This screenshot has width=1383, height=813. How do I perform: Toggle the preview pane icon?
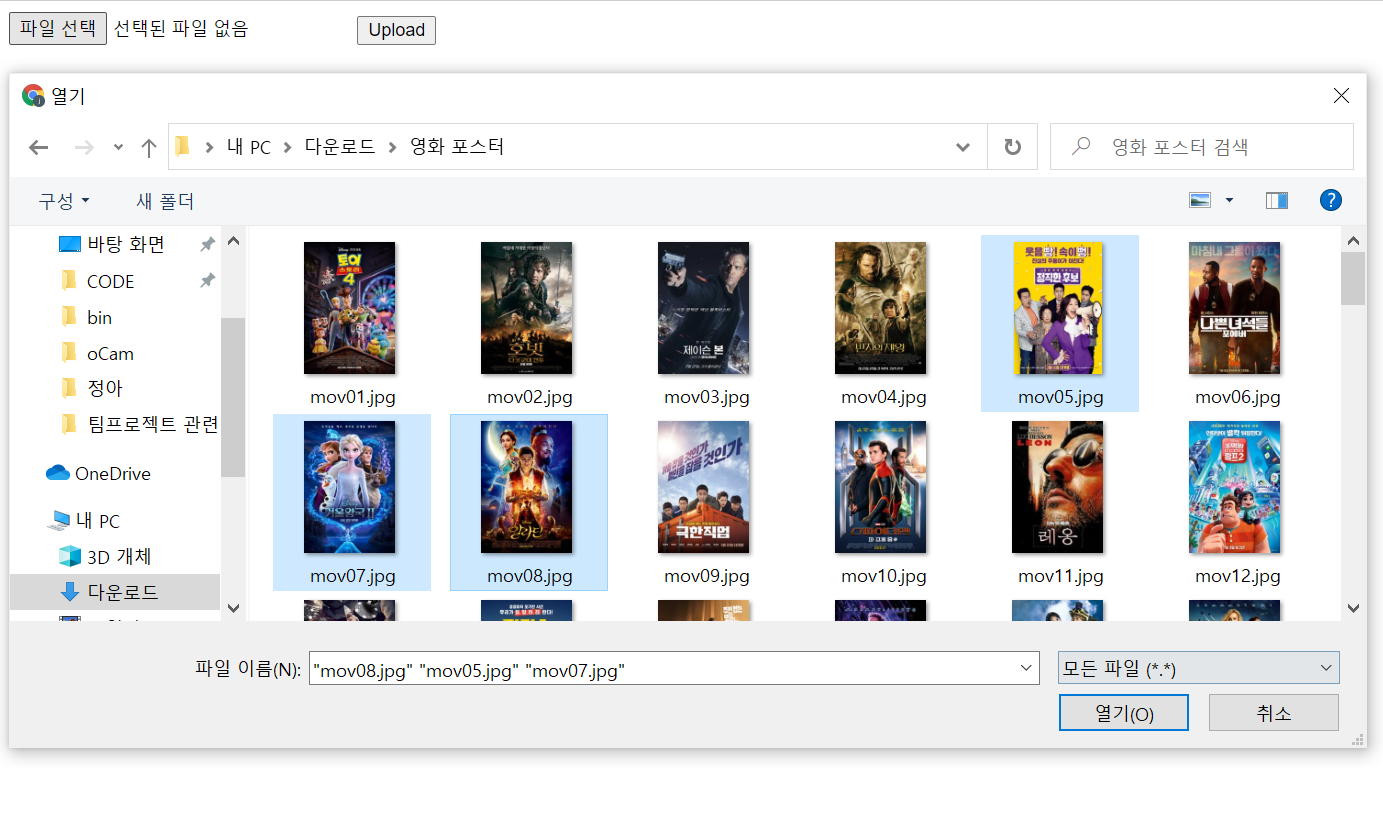tap(1277, 200)
